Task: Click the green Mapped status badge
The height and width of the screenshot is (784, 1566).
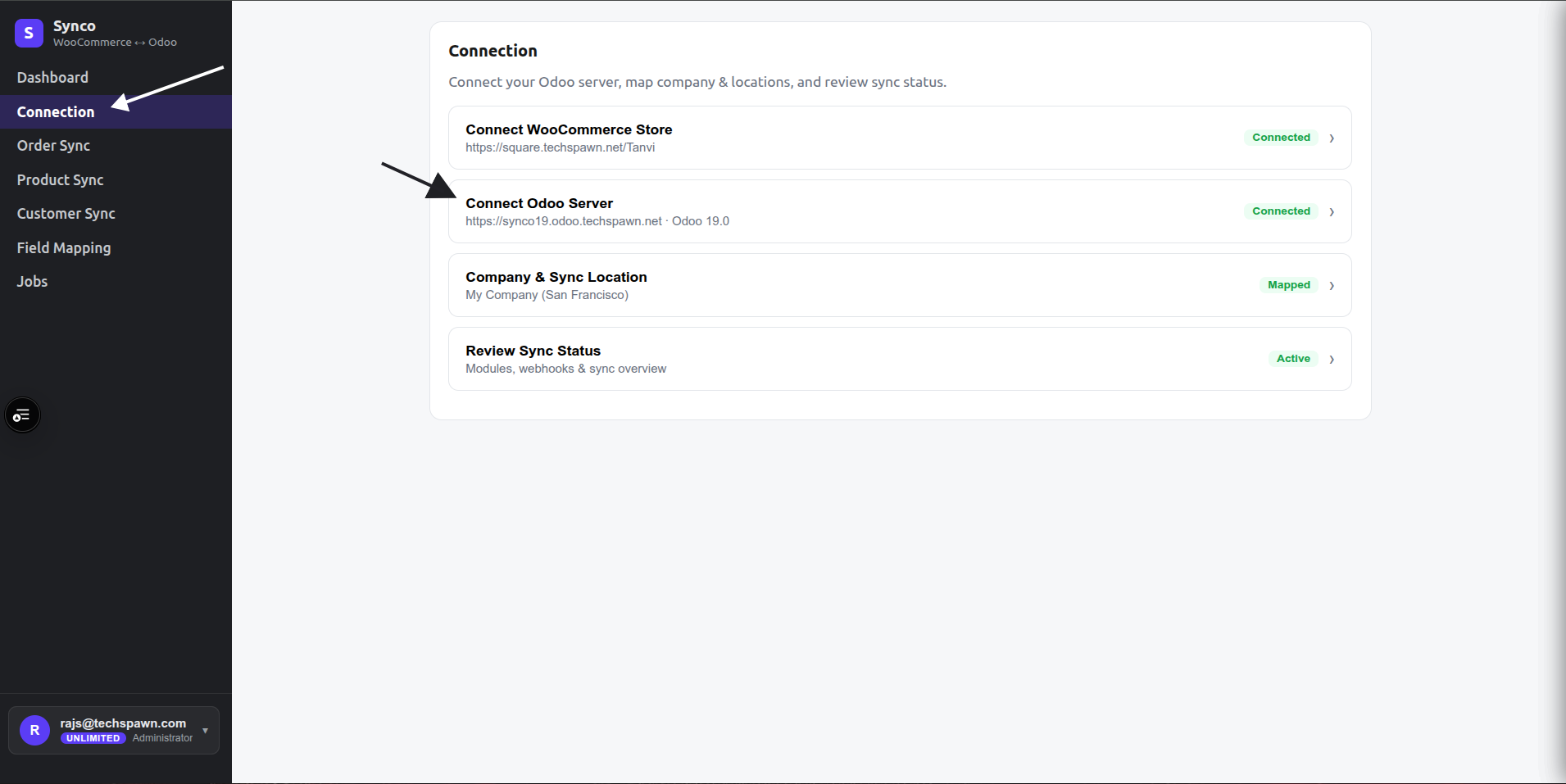Action: 1289,285
